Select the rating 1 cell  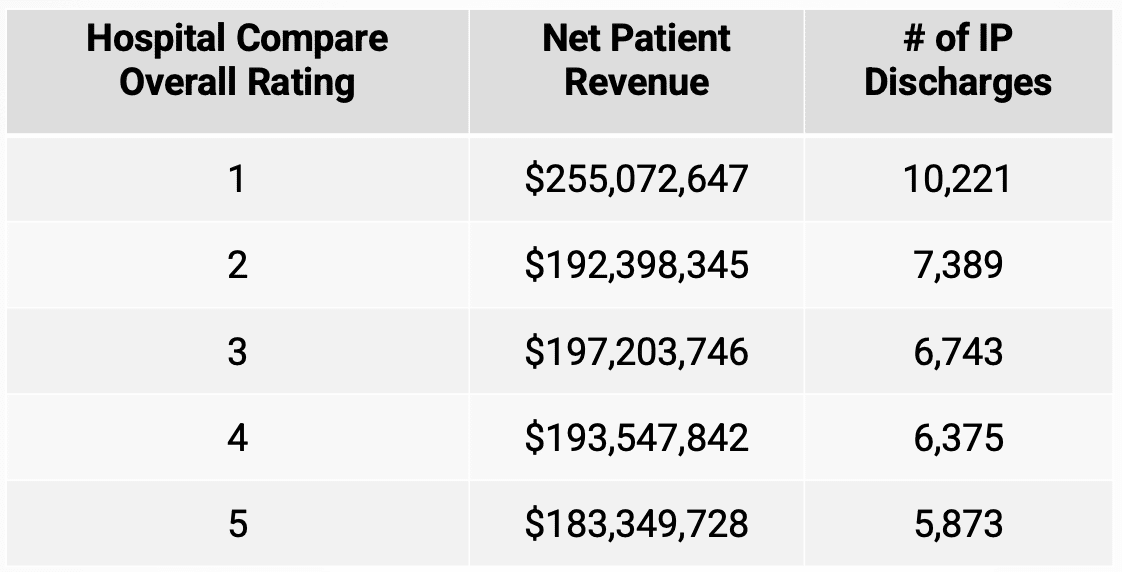(x=237, y=179)
